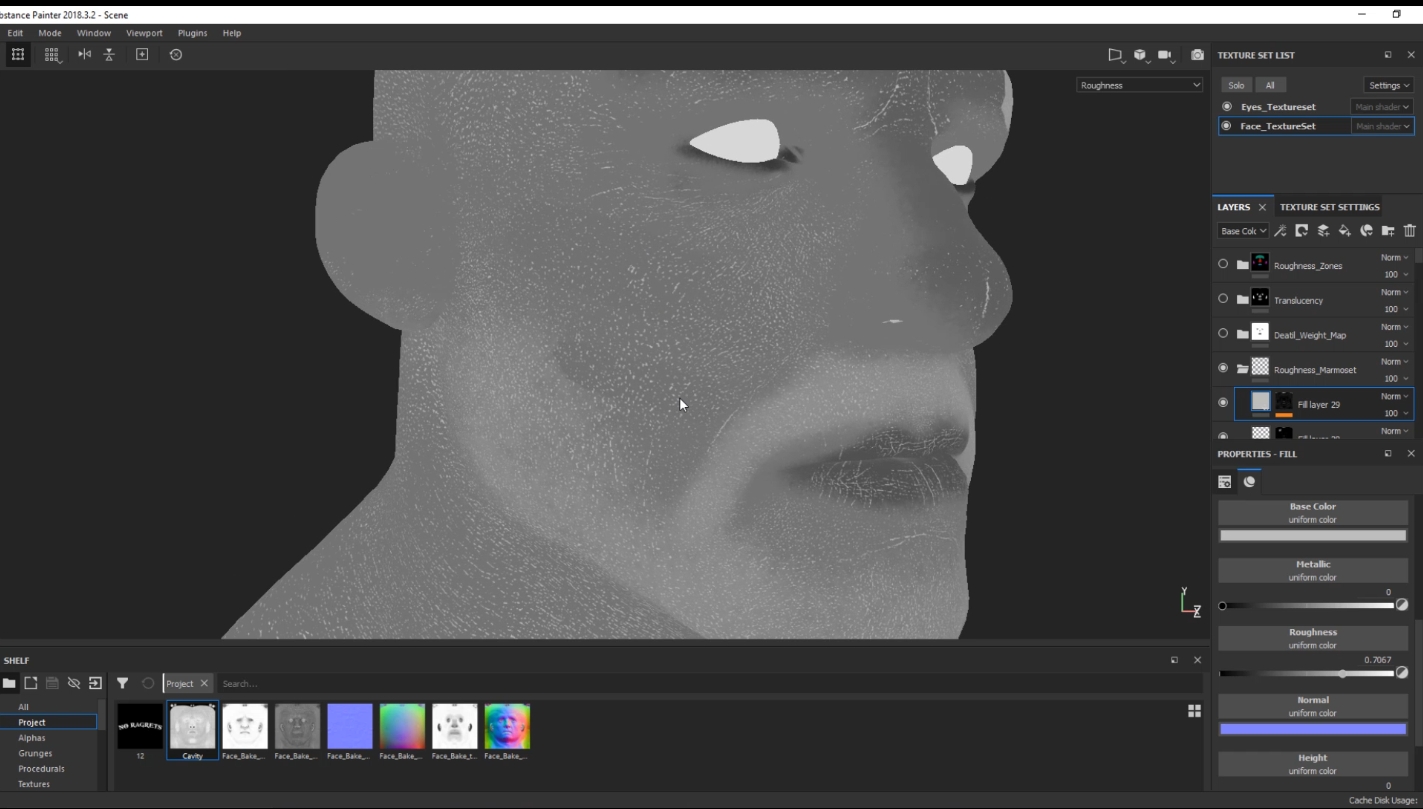The height and width of the screenshot is (809, 1423).
Task: Delete selected layer with trash icon
Action: coord(1410,231)
